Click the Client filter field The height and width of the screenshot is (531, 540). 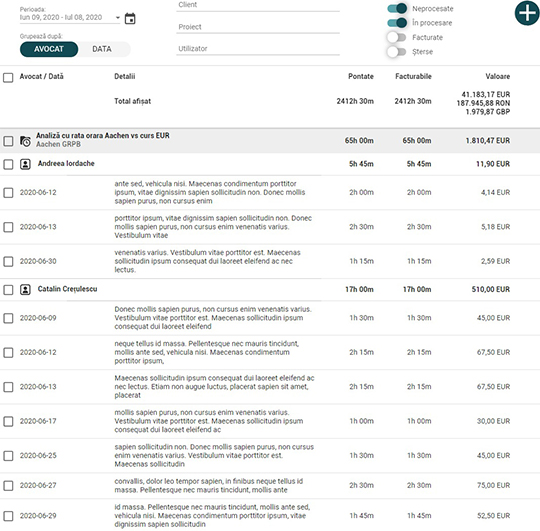point(258,6)
